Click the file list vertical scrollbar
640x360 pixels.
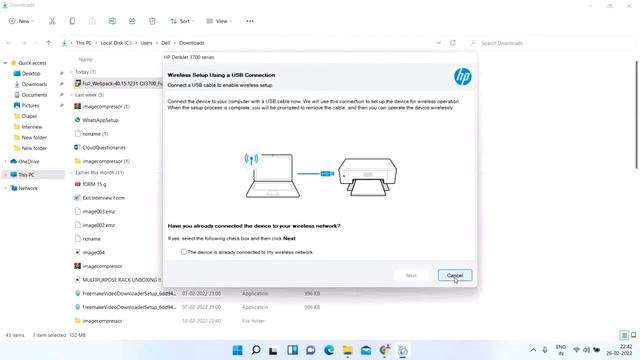pyautogui.click(x=636, y=114)
